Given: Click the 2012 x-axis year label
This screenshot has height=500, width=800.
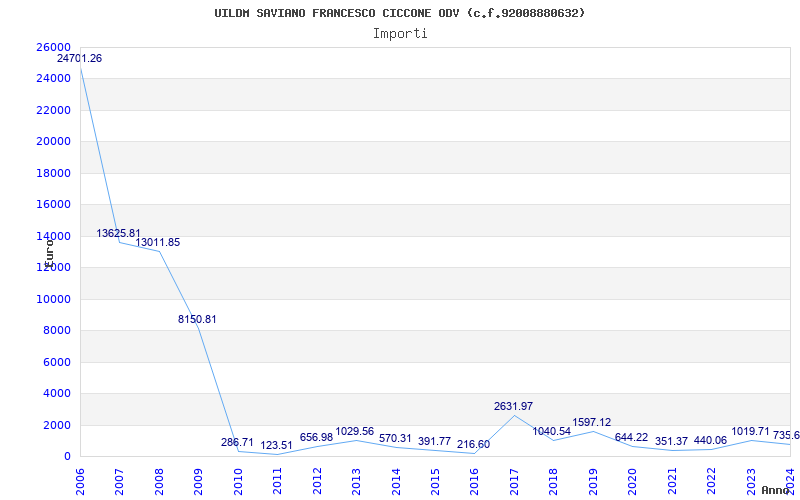Looking at the screenshot, I should pyautogui.click(x=317, y=481).
